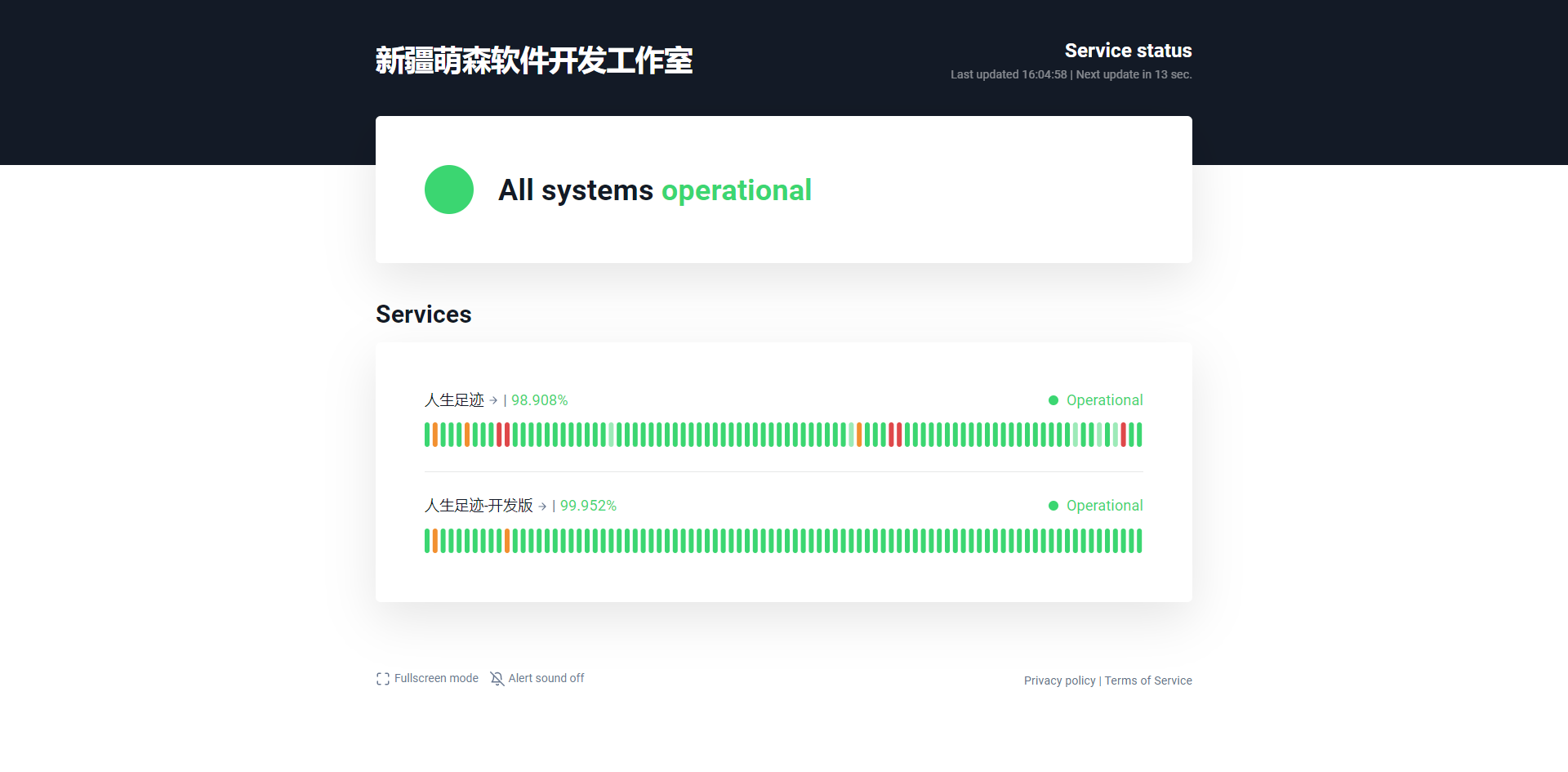Open the 人生足迹 service details

point(454,400)
